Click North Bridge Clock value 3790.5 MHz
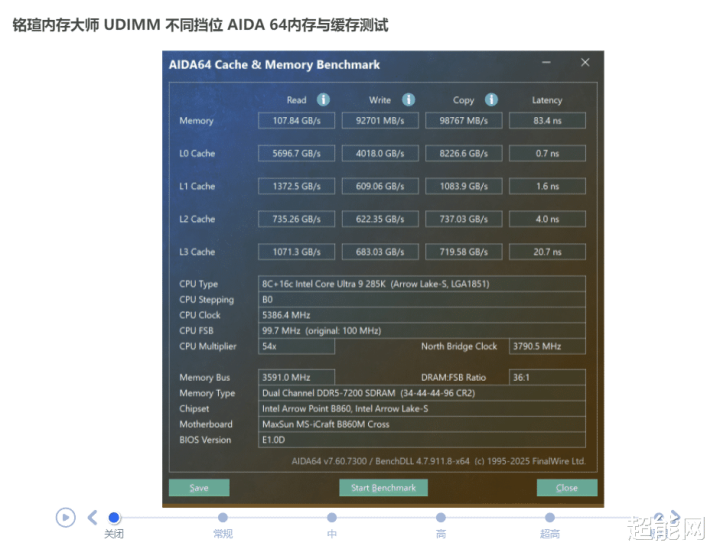Screen dimensions: 720x559 pos(547,346)
